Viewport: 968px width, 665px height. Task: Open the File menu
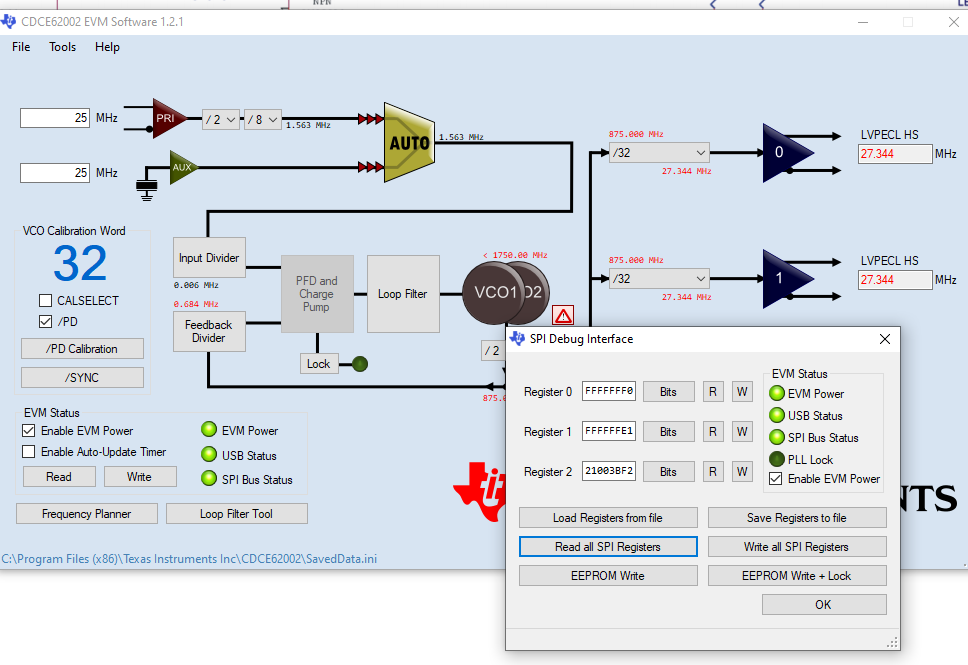point(21,47)
